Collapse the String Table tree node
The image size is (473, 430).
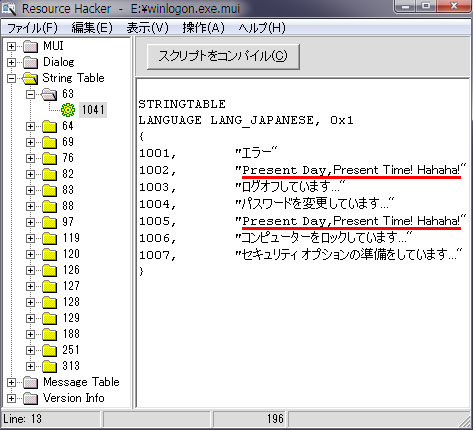[x=11, y=79]
